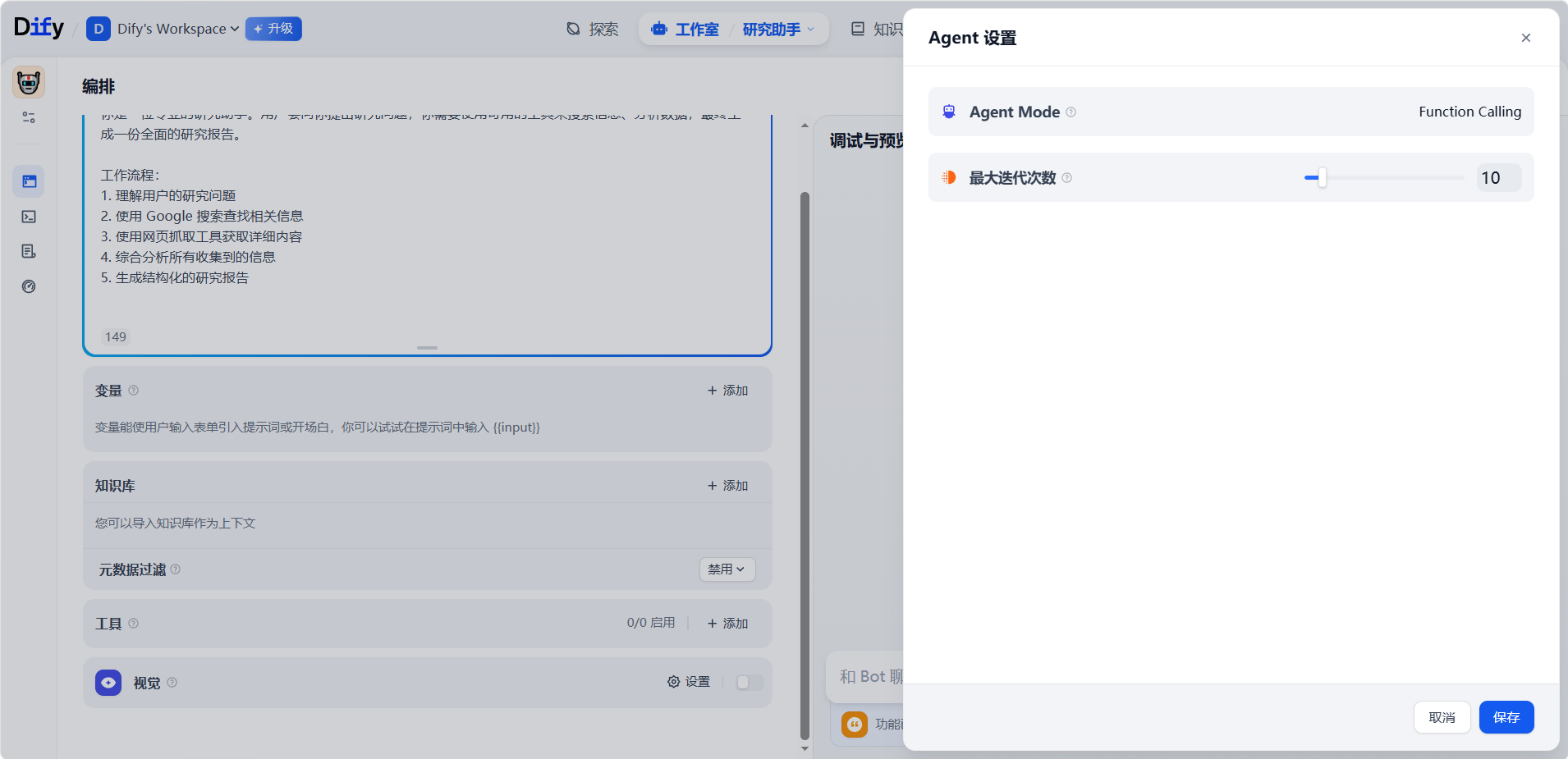Click the Agent Mode help icon

pyautogui.click(x=1071, y=112)
